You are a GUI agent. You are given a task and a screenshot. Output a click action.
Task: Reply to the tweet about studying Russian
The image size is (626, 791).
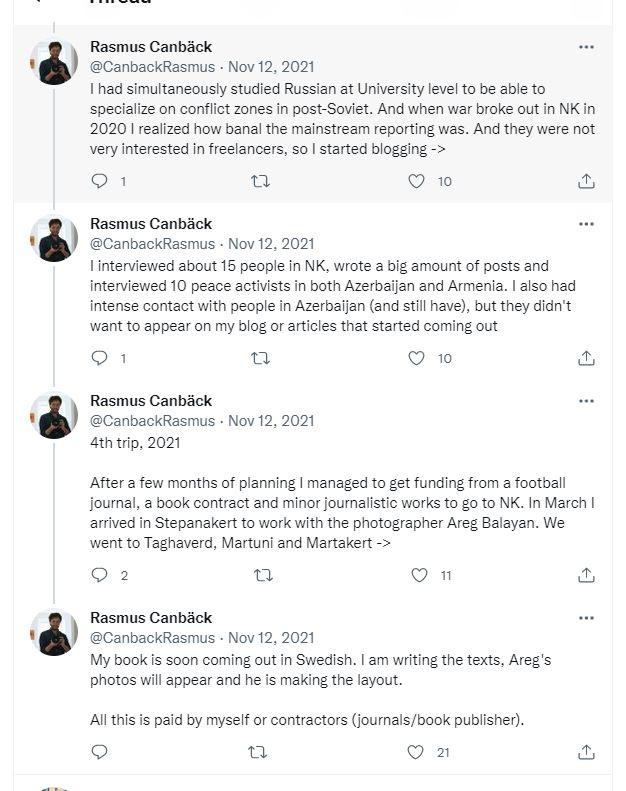[x=100, y=181]
